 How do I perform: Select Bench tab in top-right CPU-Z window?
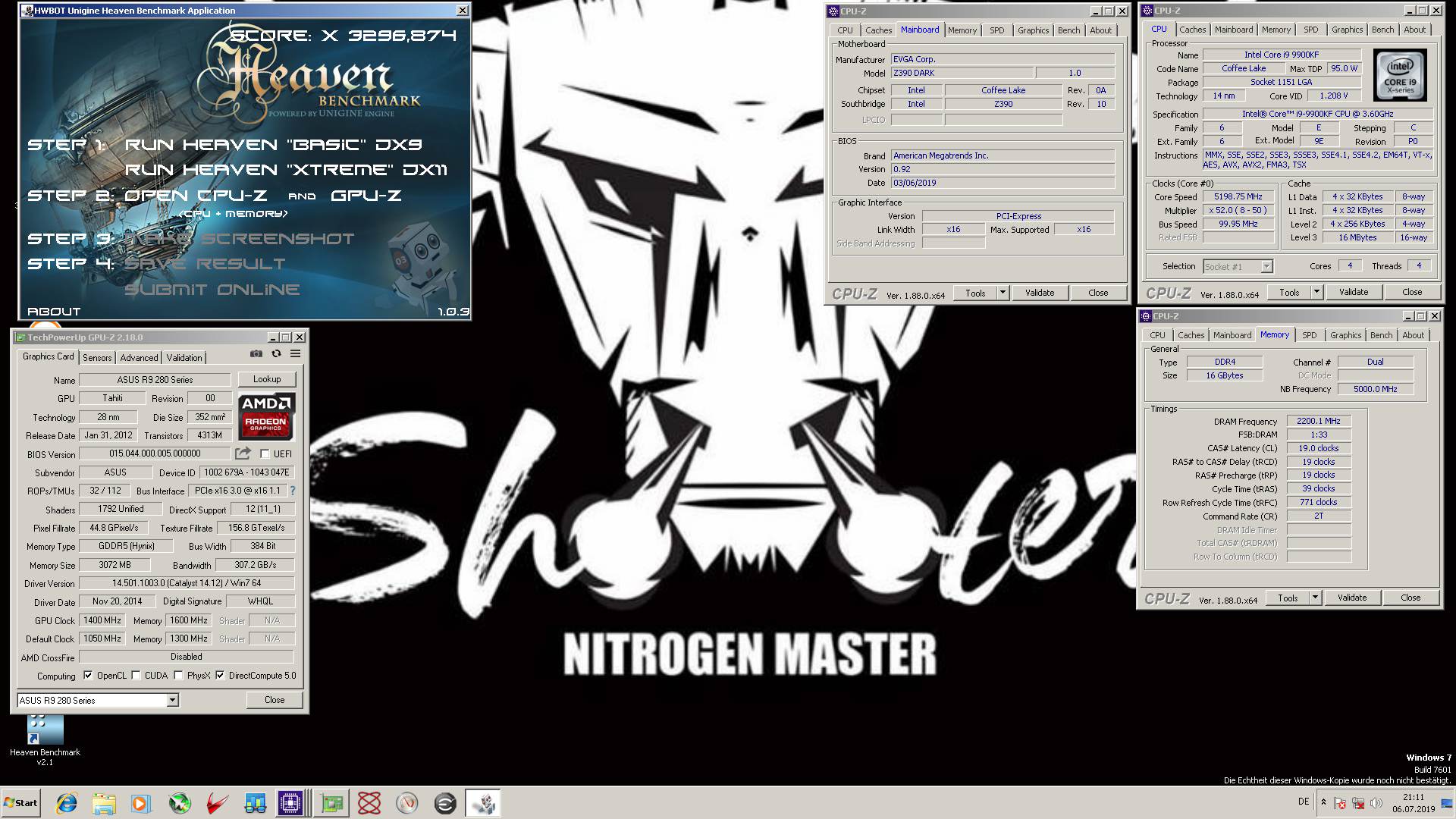1382,30
